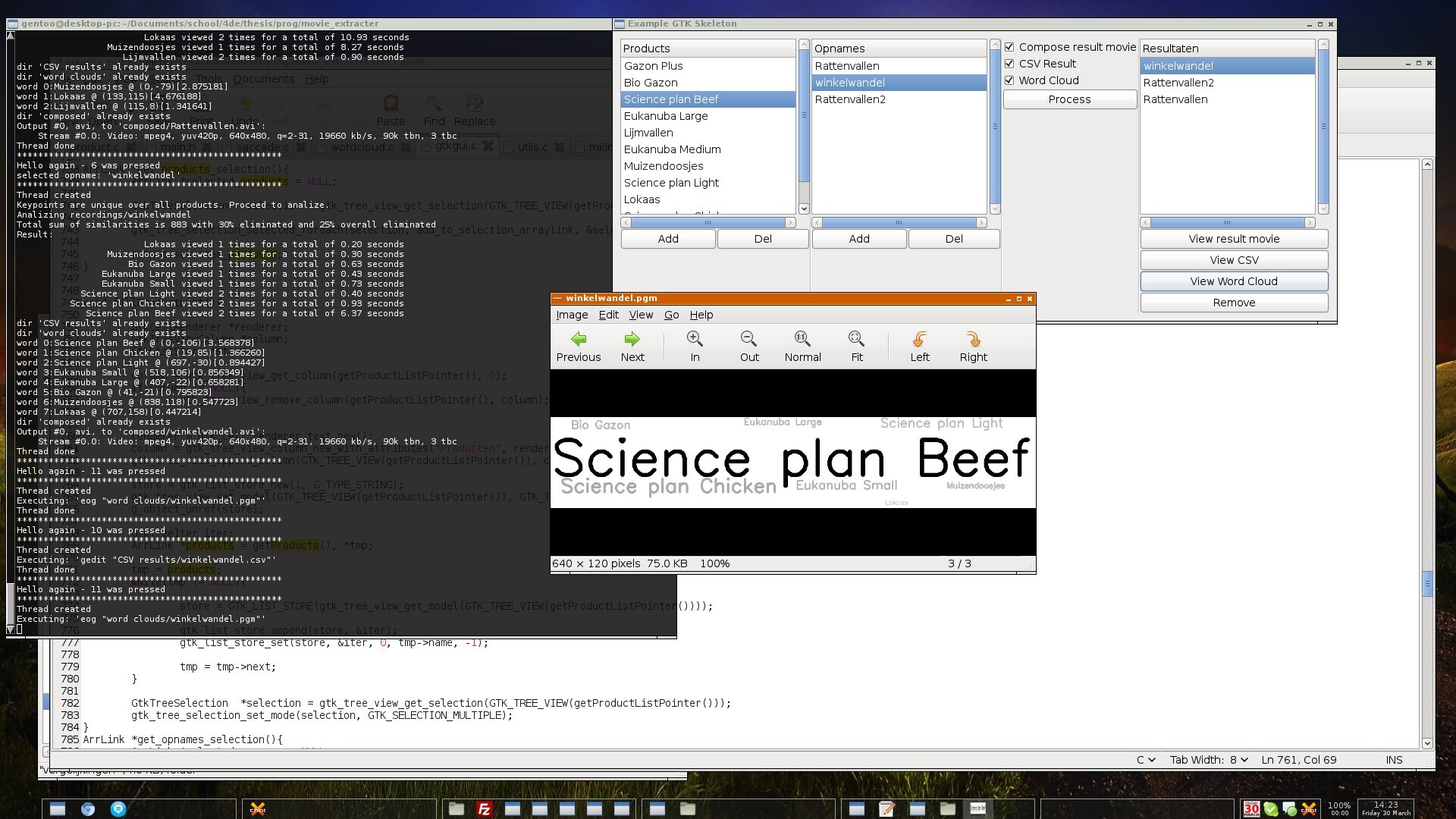Open FileZilla from the taskbar

[x=484, y=809]
